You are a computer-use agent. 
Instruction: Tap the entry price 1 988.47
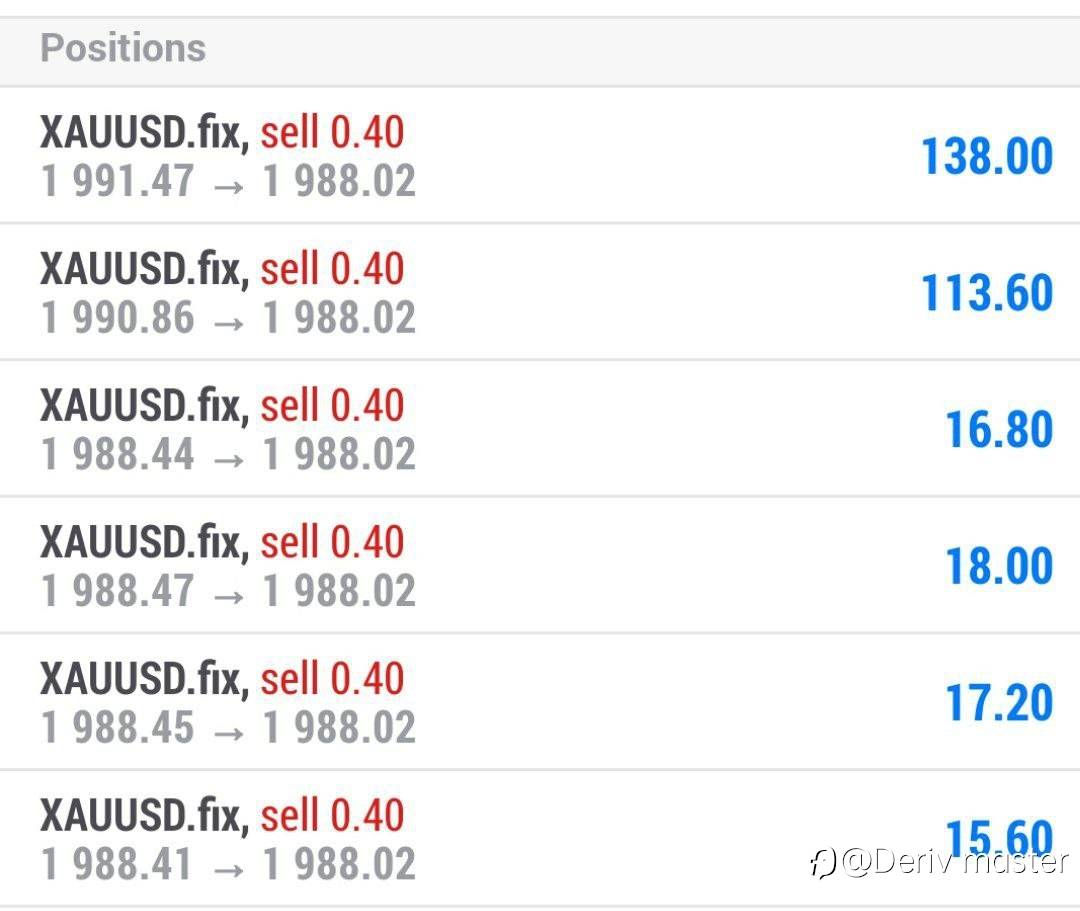(x=118, y=591)
